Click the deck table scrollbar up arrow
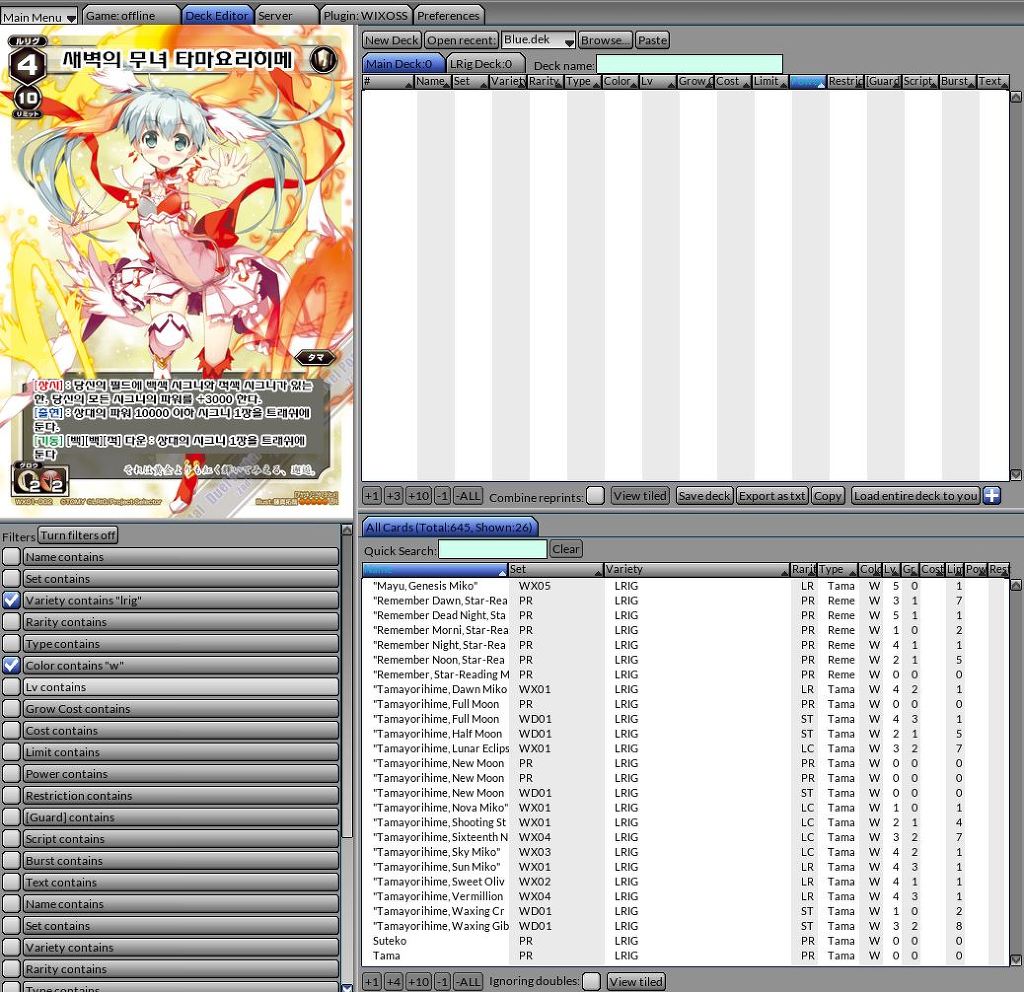This screenshot has height=992, width=1024. point(1016,97)
